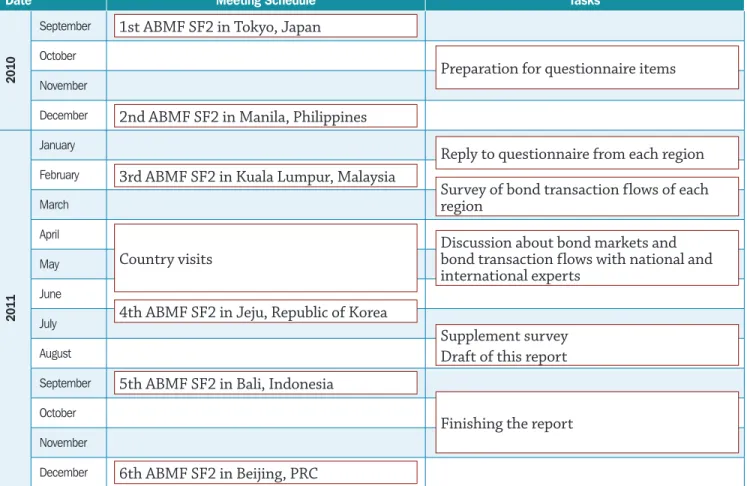
Task: Click the 2010 December row label
Action: (x=63, y=115)
